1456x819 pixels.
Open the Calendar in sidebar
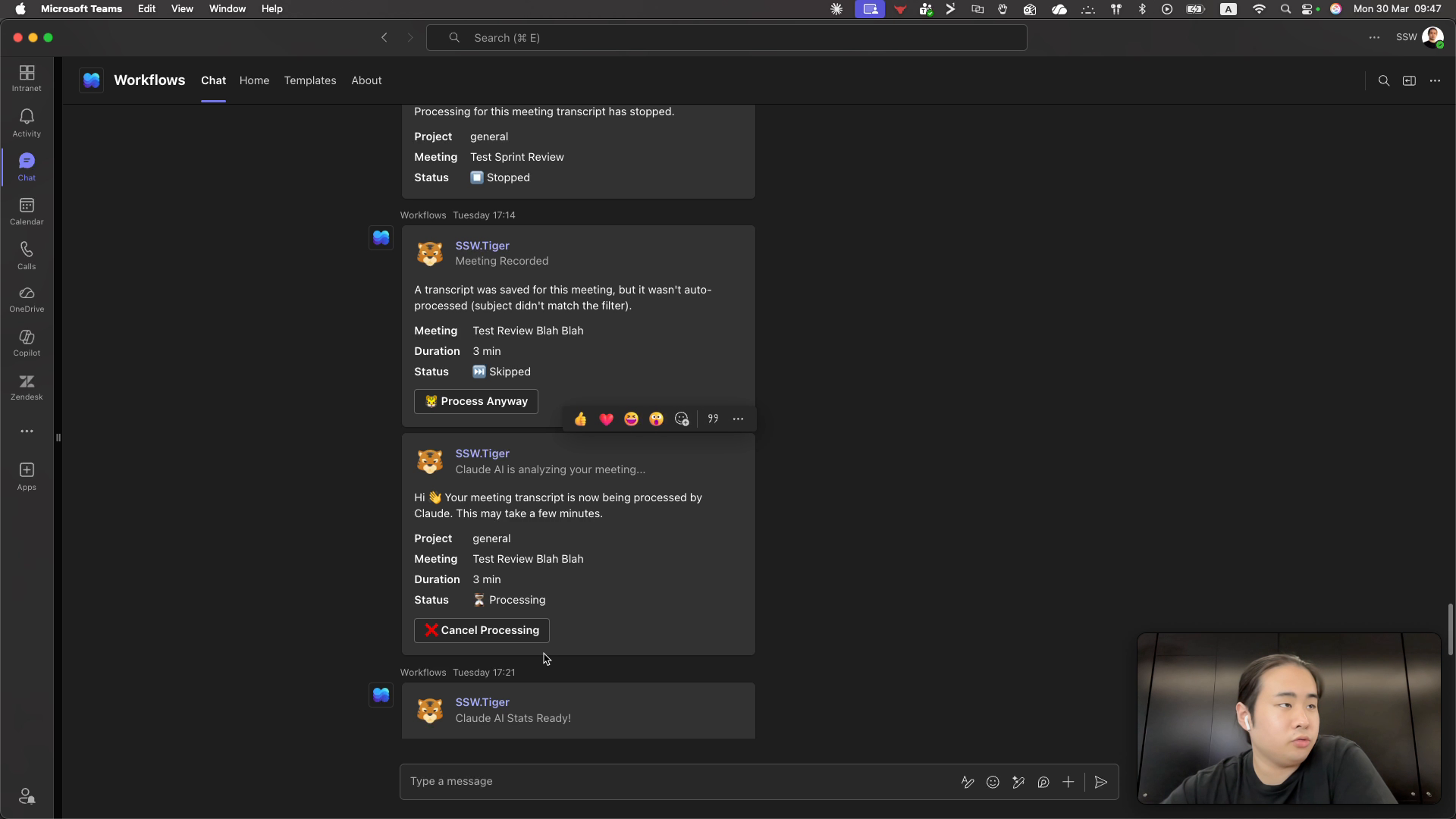tap(27, 211)
